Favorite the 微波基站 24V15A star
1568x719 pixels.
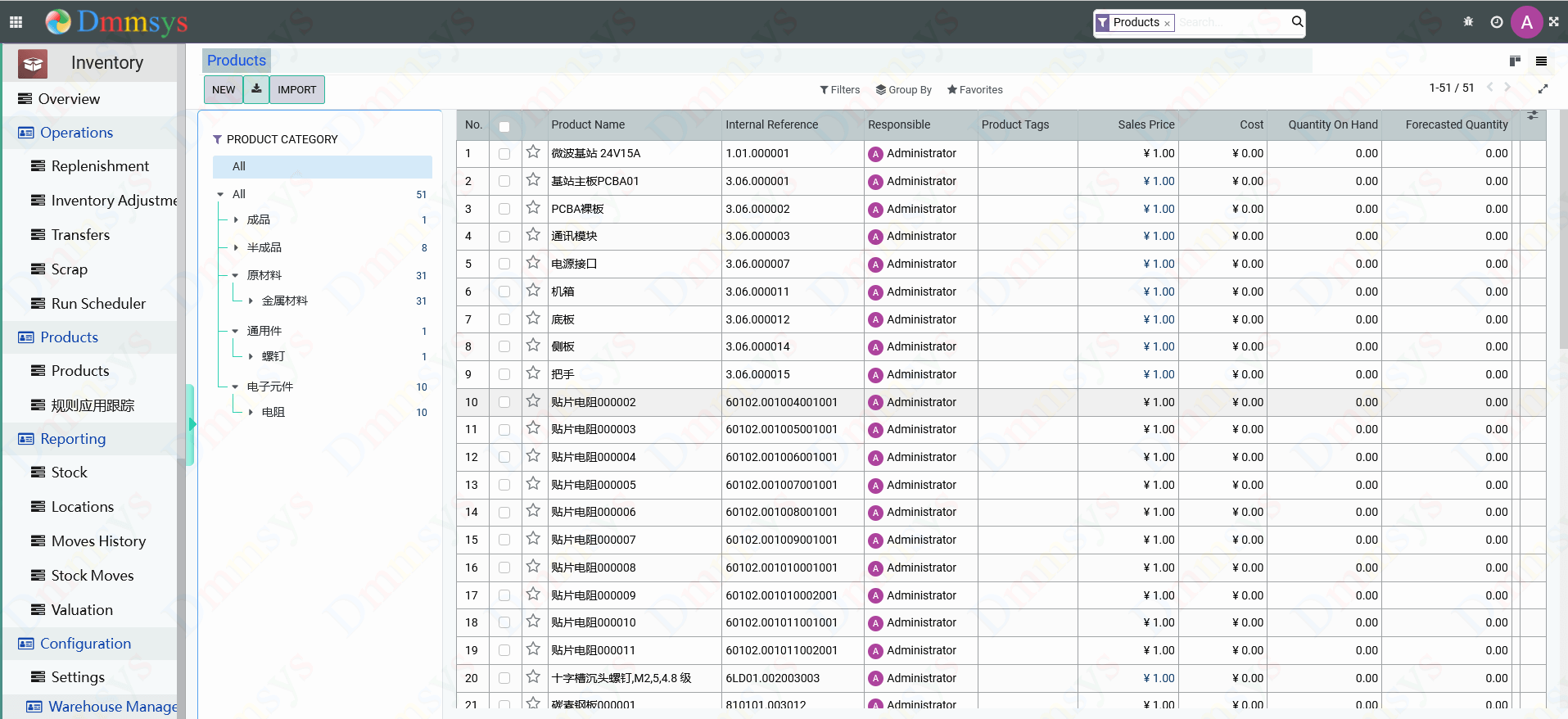click(x=533, y=152)
